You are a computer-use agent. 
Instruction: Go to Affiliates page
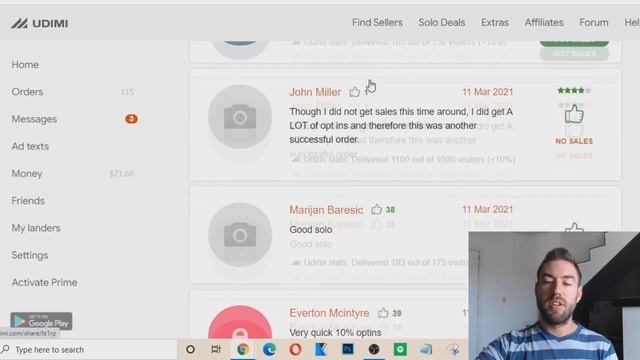(x=544, y=22)
